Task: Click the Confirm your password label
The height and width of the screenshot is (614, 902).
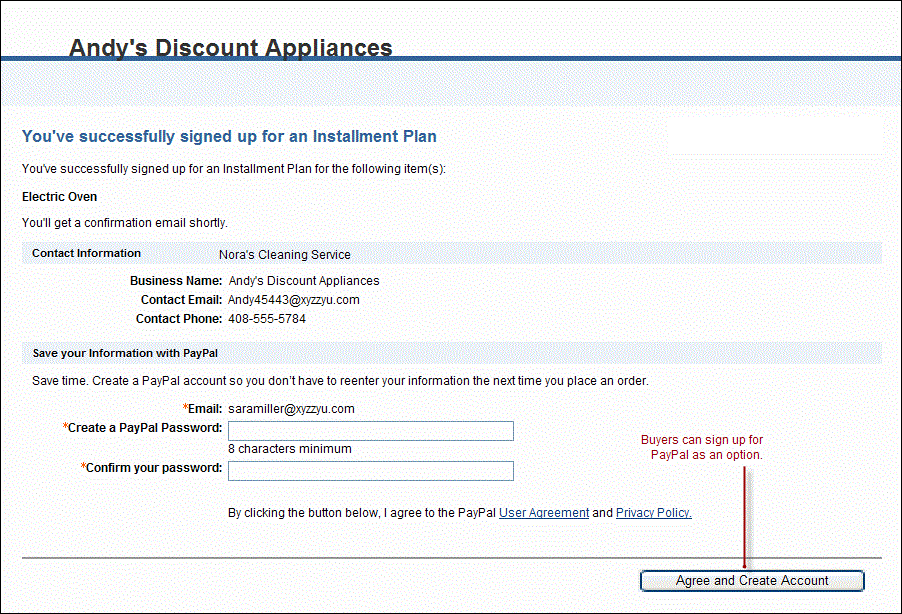Action: point(153,468)
